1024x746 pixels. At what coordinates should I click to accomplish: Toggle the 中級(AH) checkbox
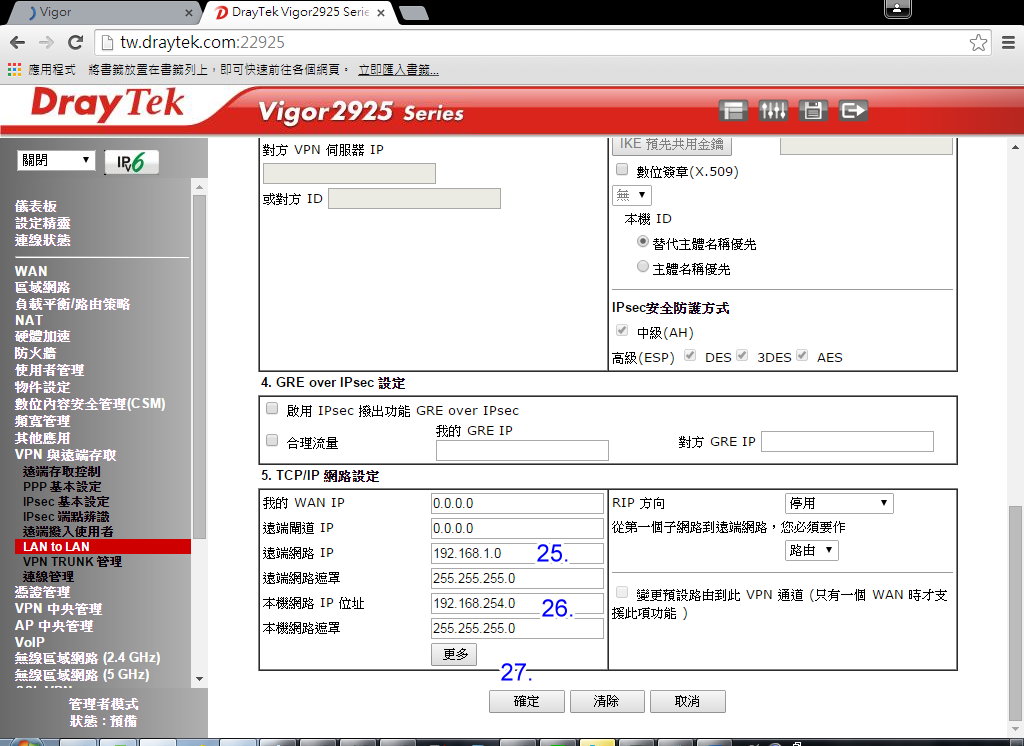[622, 331]
